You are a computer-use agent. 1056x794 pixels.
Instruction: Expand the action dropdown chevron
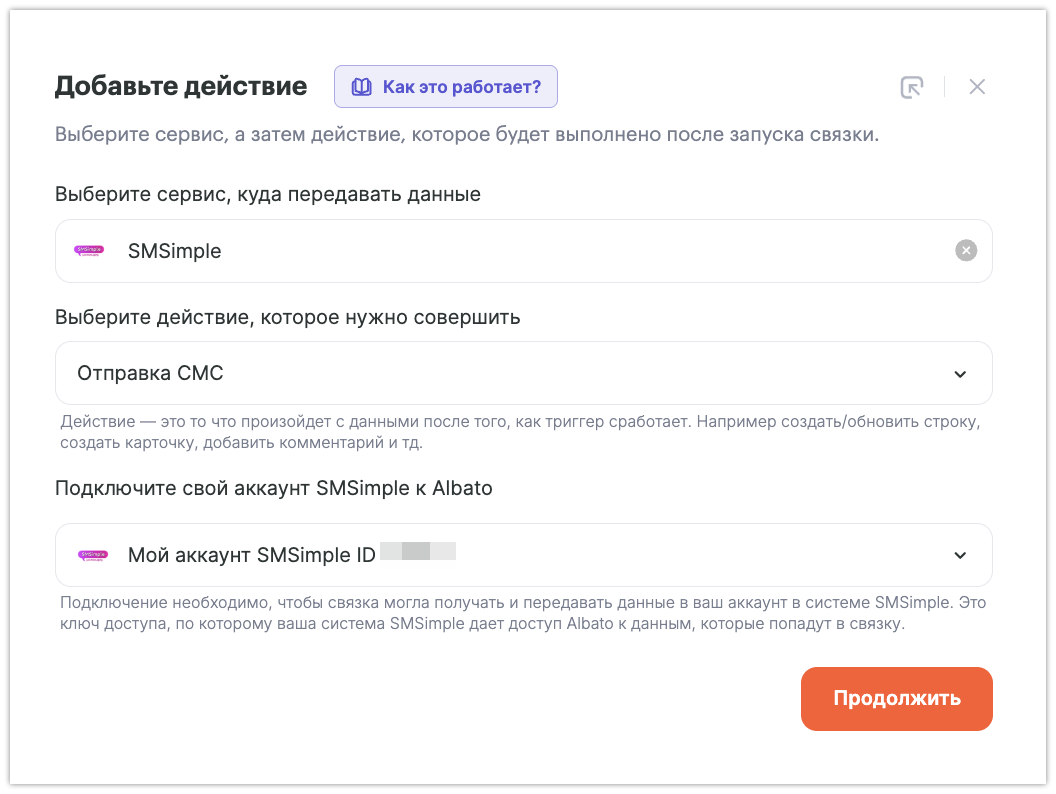point(960,374)
